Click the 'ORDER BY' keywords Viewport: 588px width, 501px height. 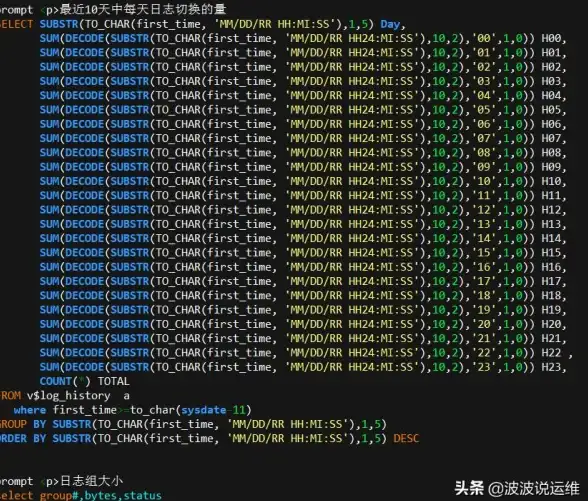click(22, 438)
